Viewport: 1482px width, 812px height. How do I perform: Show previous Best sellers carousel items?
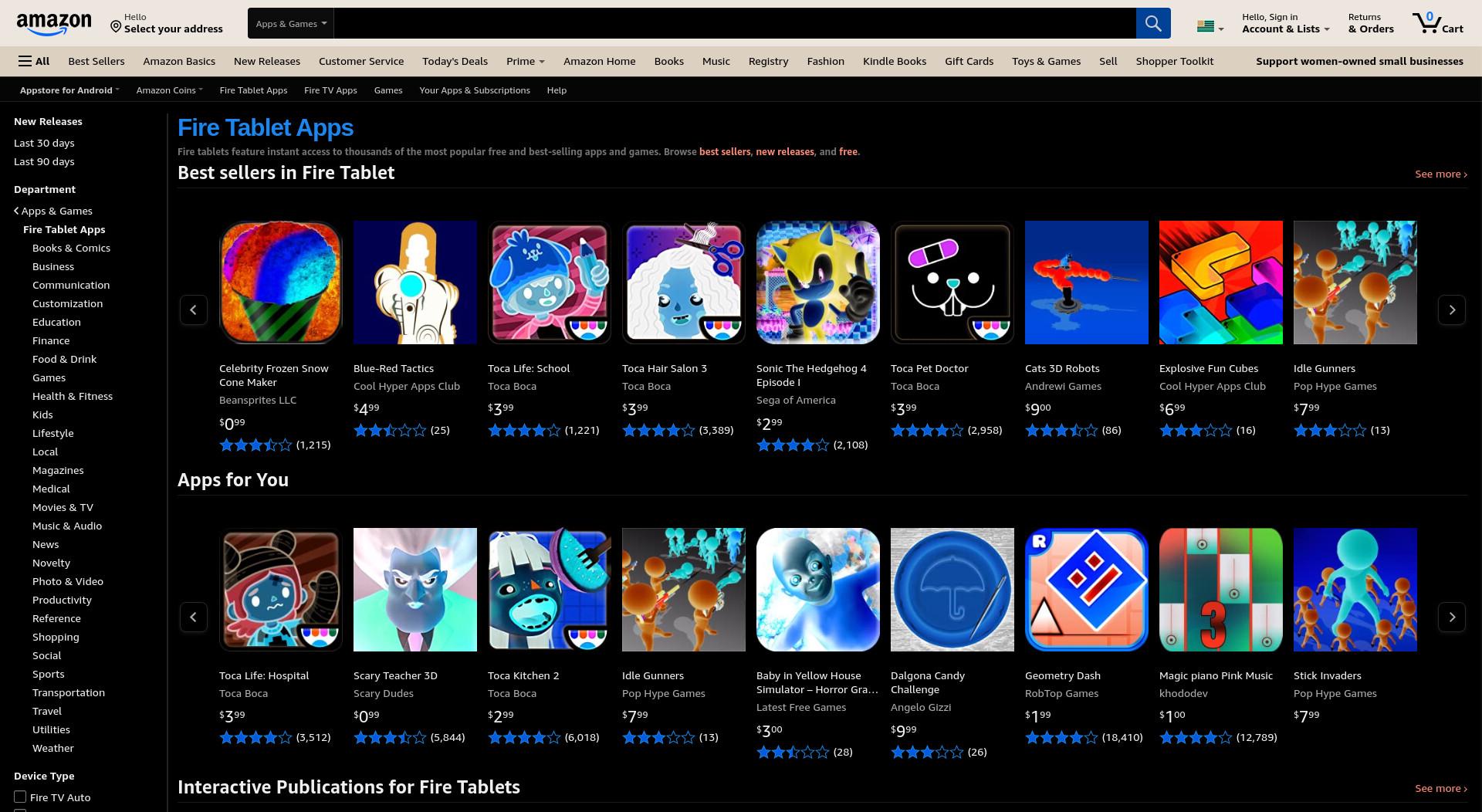coord(194,310)
